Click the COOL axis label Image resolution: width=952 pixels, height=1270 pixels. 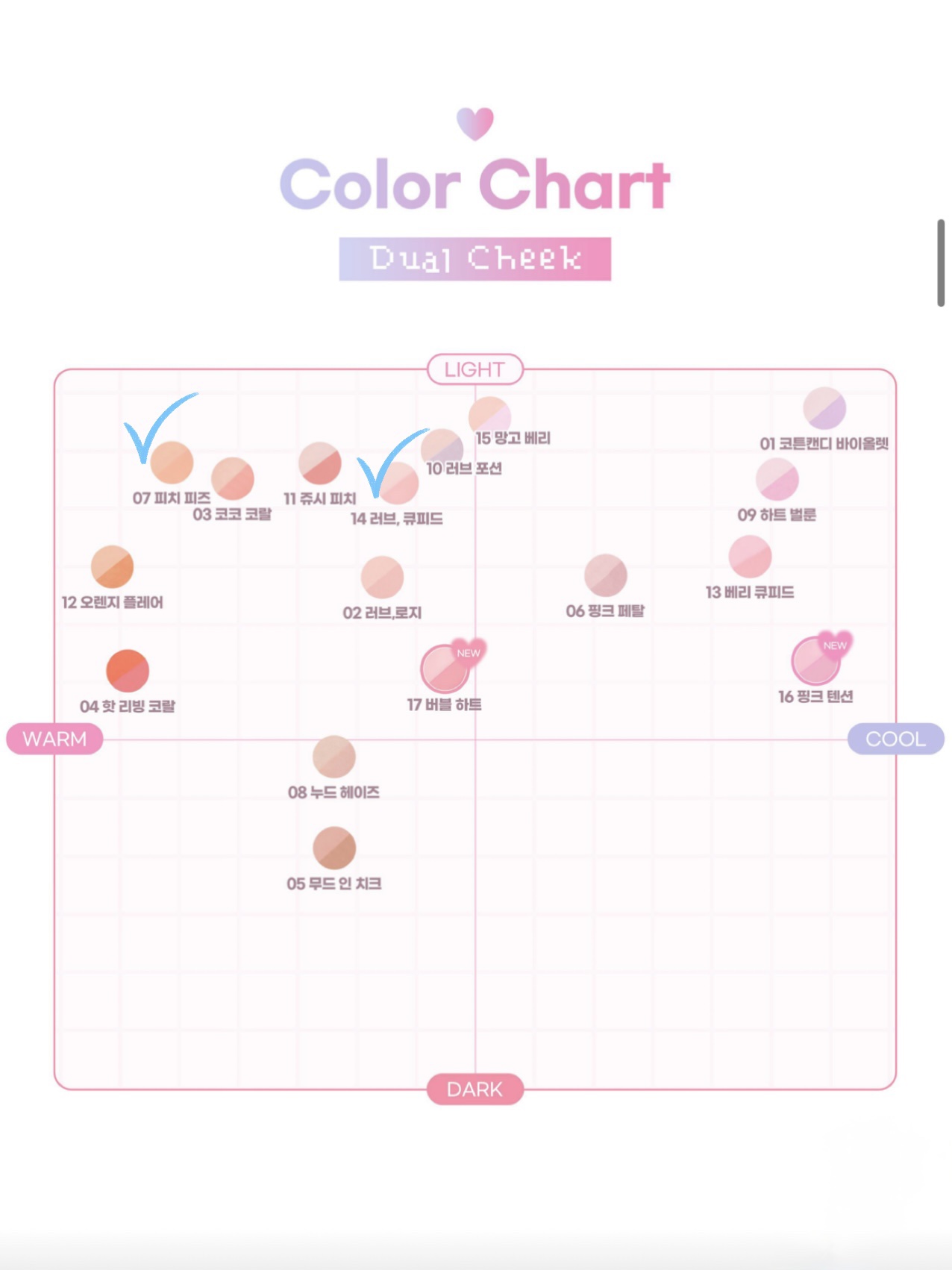[x=895, y=739]
